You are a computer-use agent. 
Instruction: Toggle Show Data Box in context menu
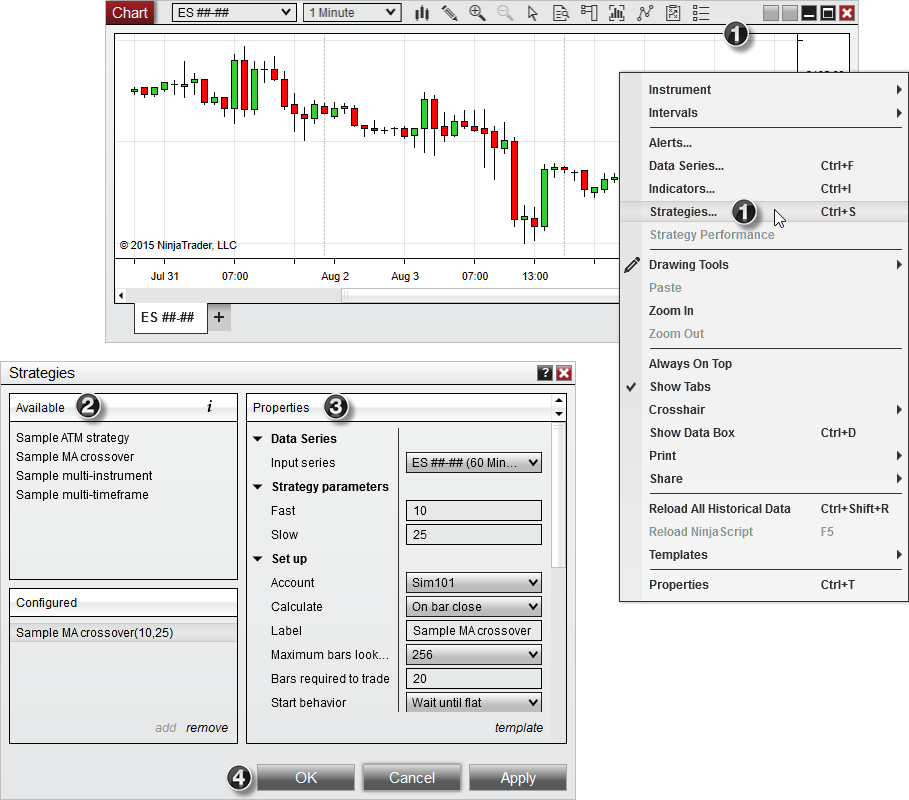(x=691, y=433)
